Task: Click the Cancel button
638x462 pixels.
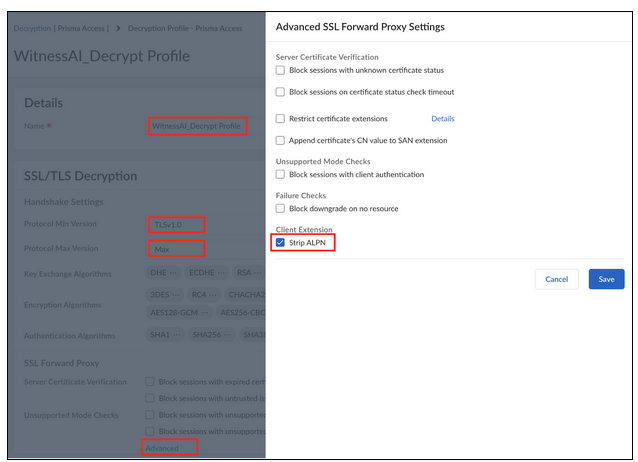Action: (556, 279)
